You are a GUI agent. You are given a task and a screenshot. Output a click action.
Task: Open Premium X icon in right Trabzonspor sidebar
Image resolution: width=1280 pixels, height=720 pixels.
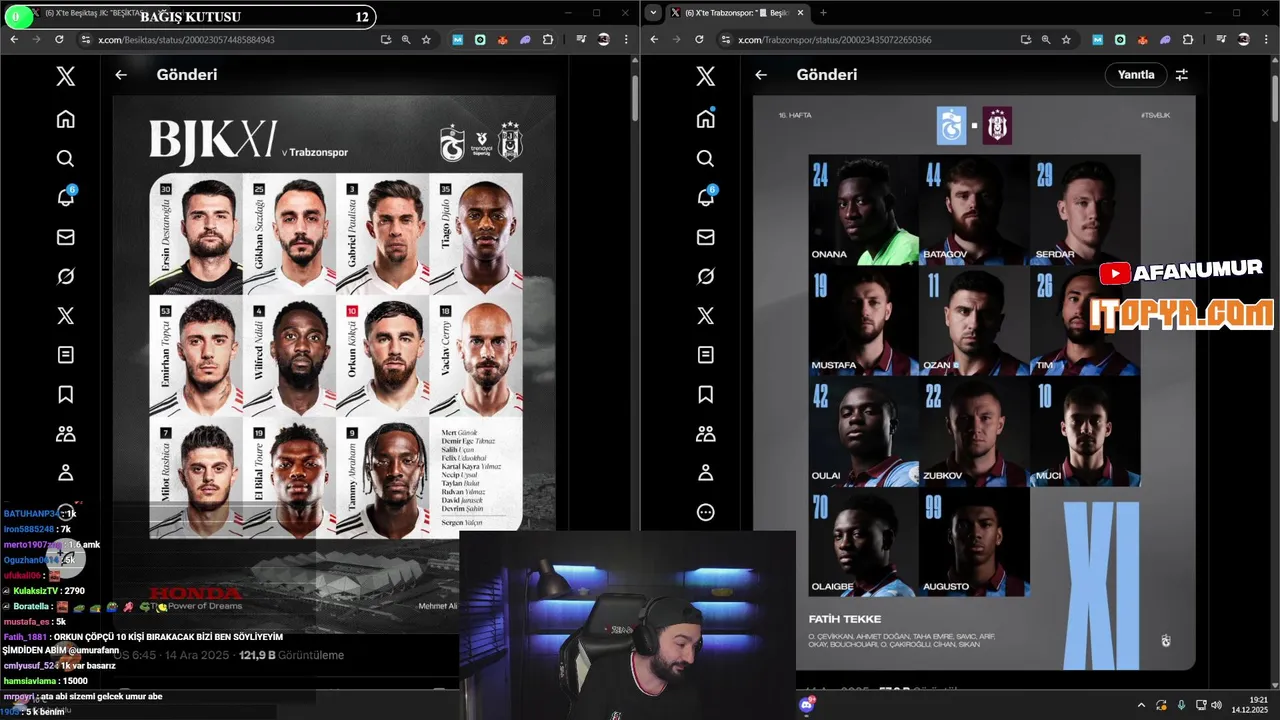pyautogui.click(x=705, y=316)
